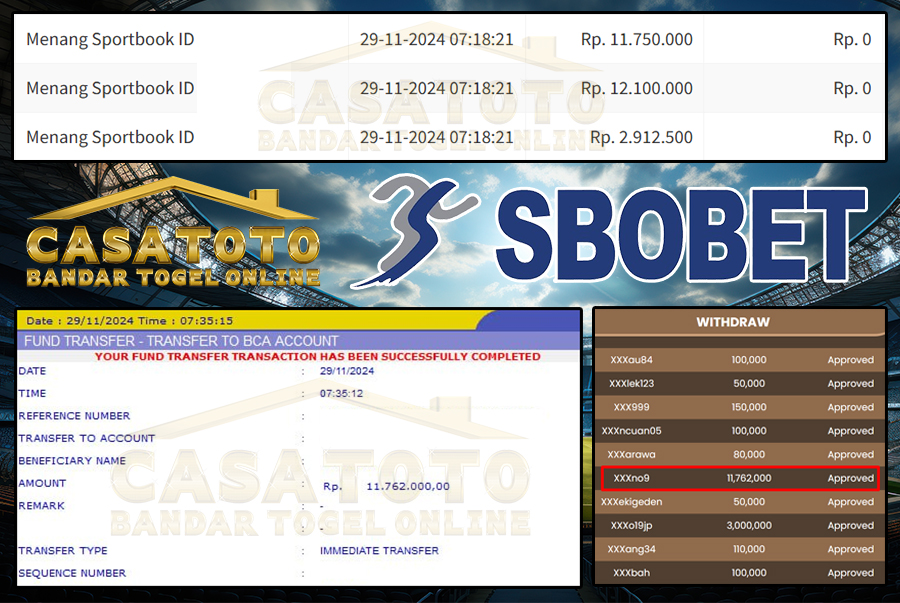900x603 pixels.
Task: Click the successfully completed transaction message
Action: (317, 356)
